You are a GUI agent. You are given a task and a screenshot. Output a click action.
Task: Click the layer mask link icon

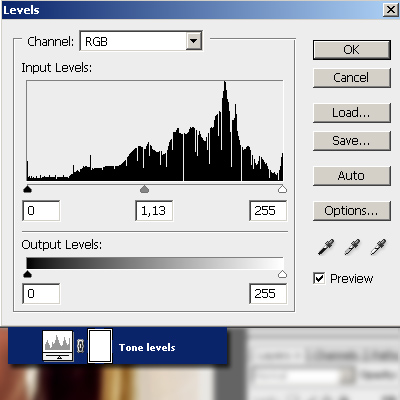coord(80,346)
